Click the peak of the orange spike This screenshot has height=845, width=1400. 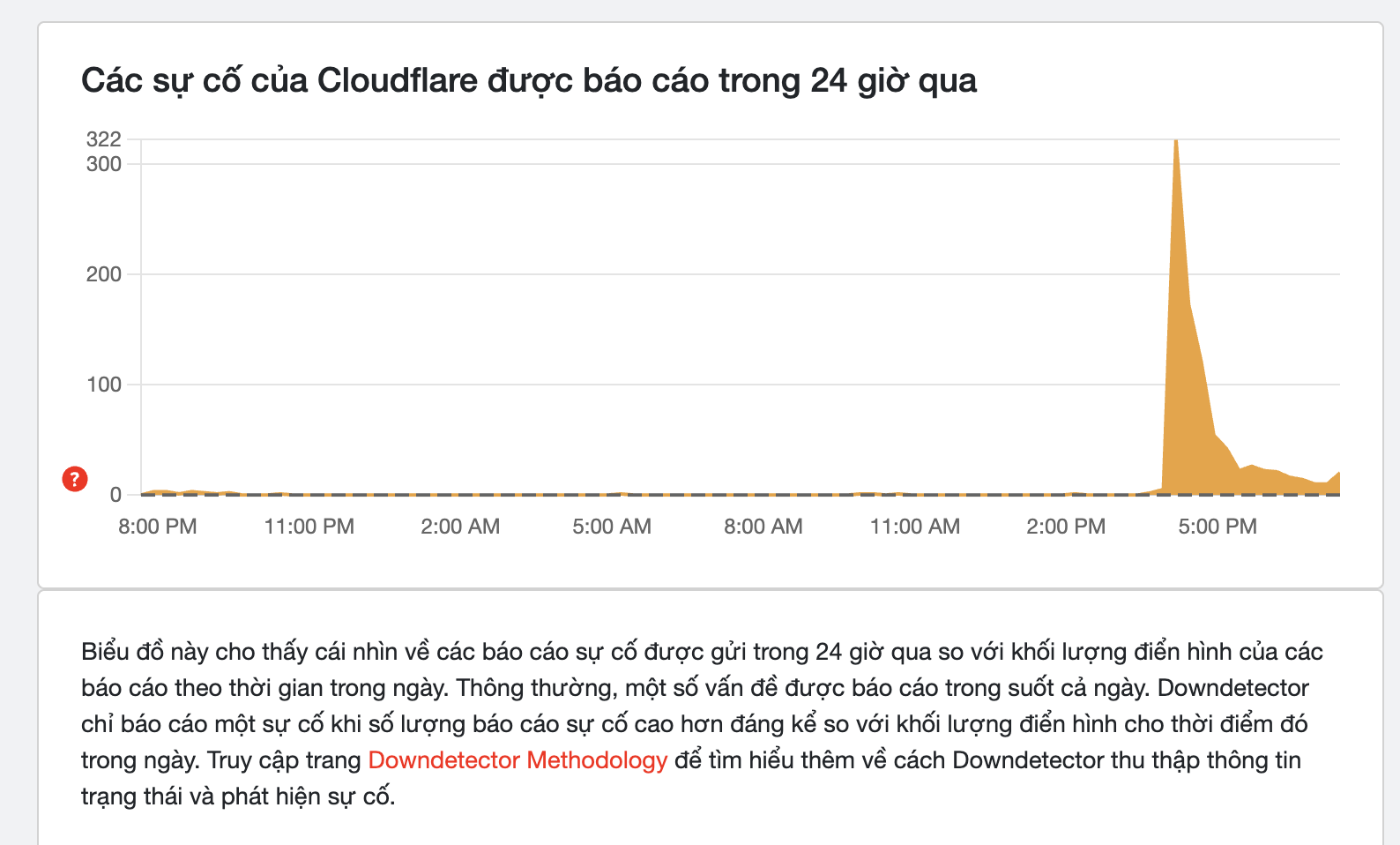1176,143
